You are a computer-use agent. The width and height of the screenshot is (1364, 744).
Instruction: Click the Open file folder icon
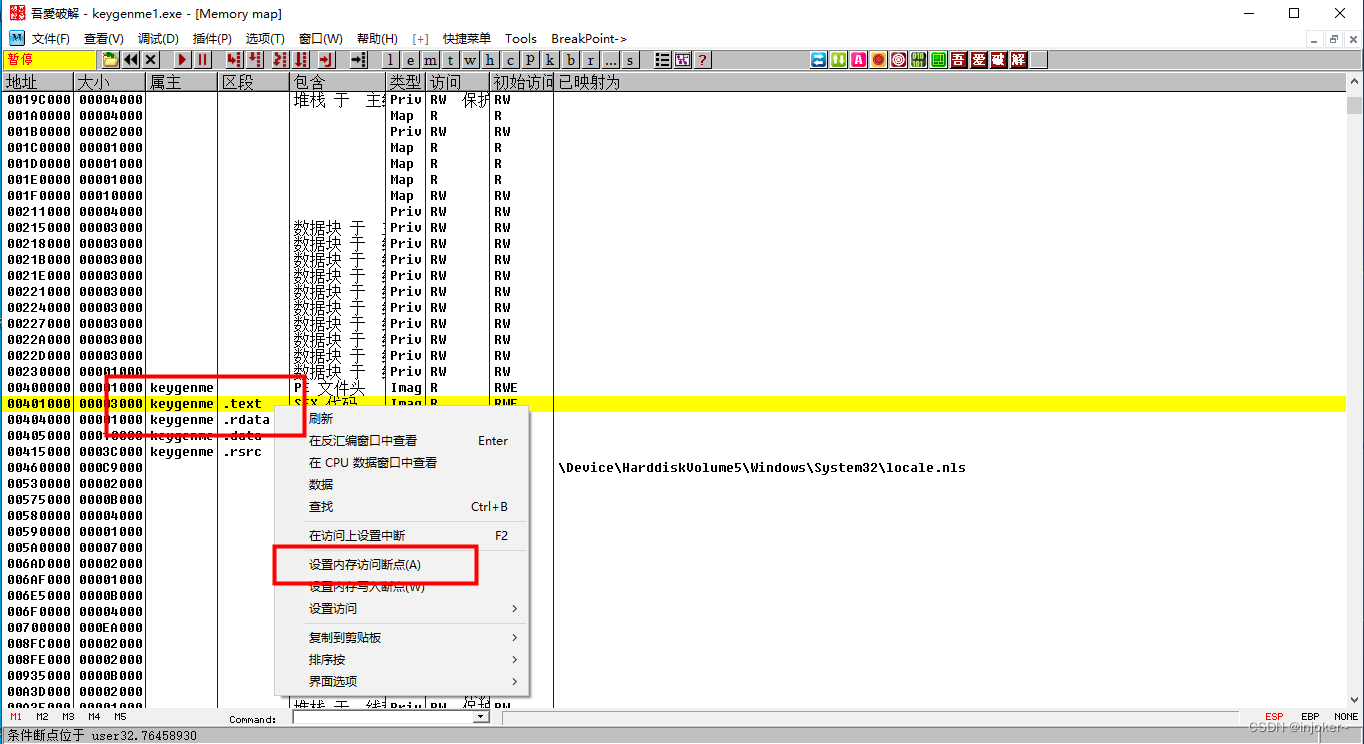(110, 60)
